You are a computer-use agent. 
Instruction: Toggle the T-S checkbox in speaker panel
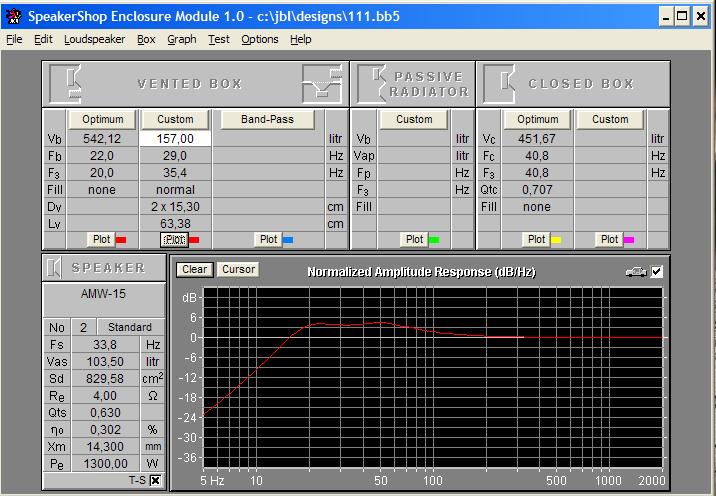155,481
